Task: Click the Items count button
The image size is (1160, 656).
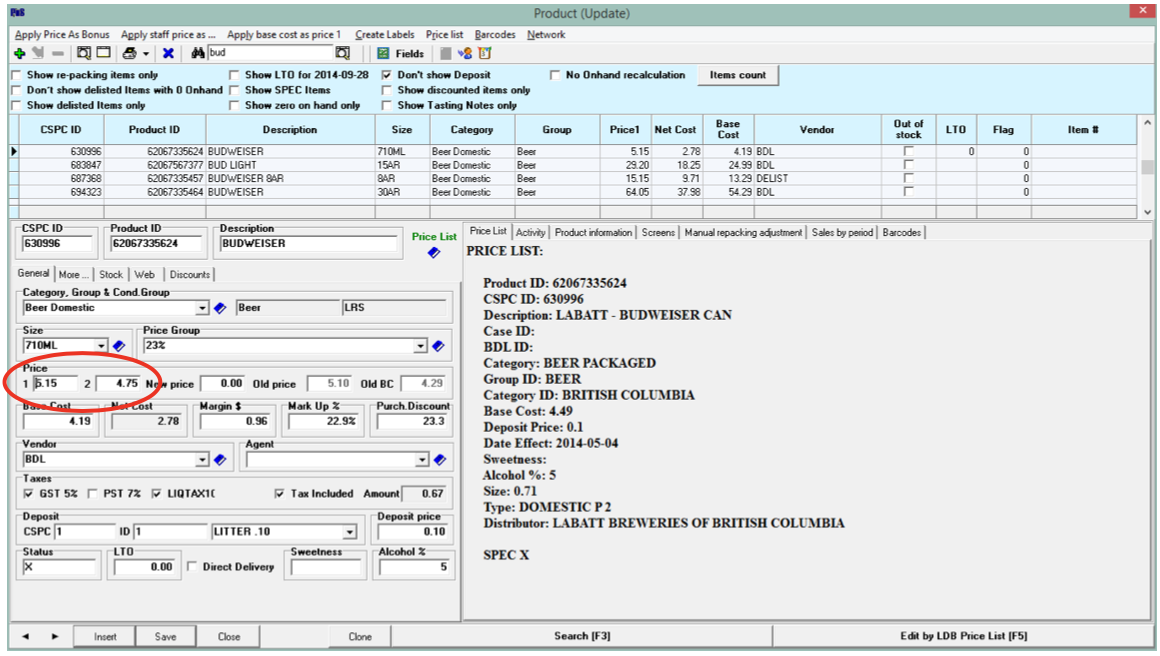Action: click(x=738, y=75)
